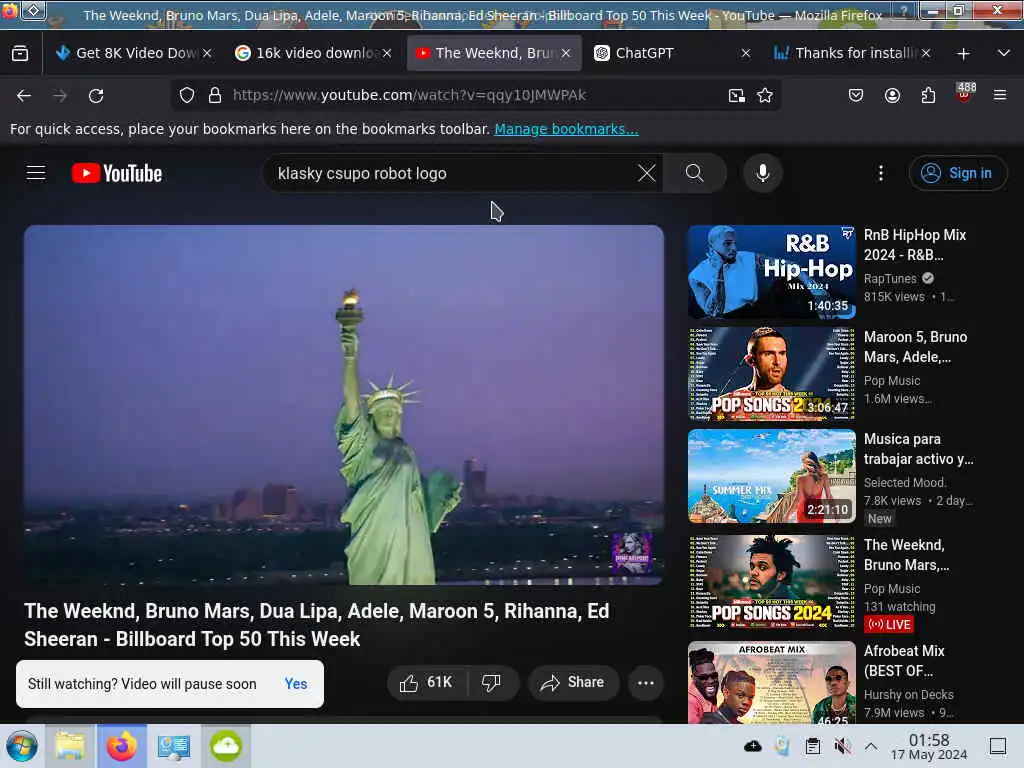Screen dimensions: 1024x768
Task: Open Manage bookmarks link
Action: [x=566, y=129]
